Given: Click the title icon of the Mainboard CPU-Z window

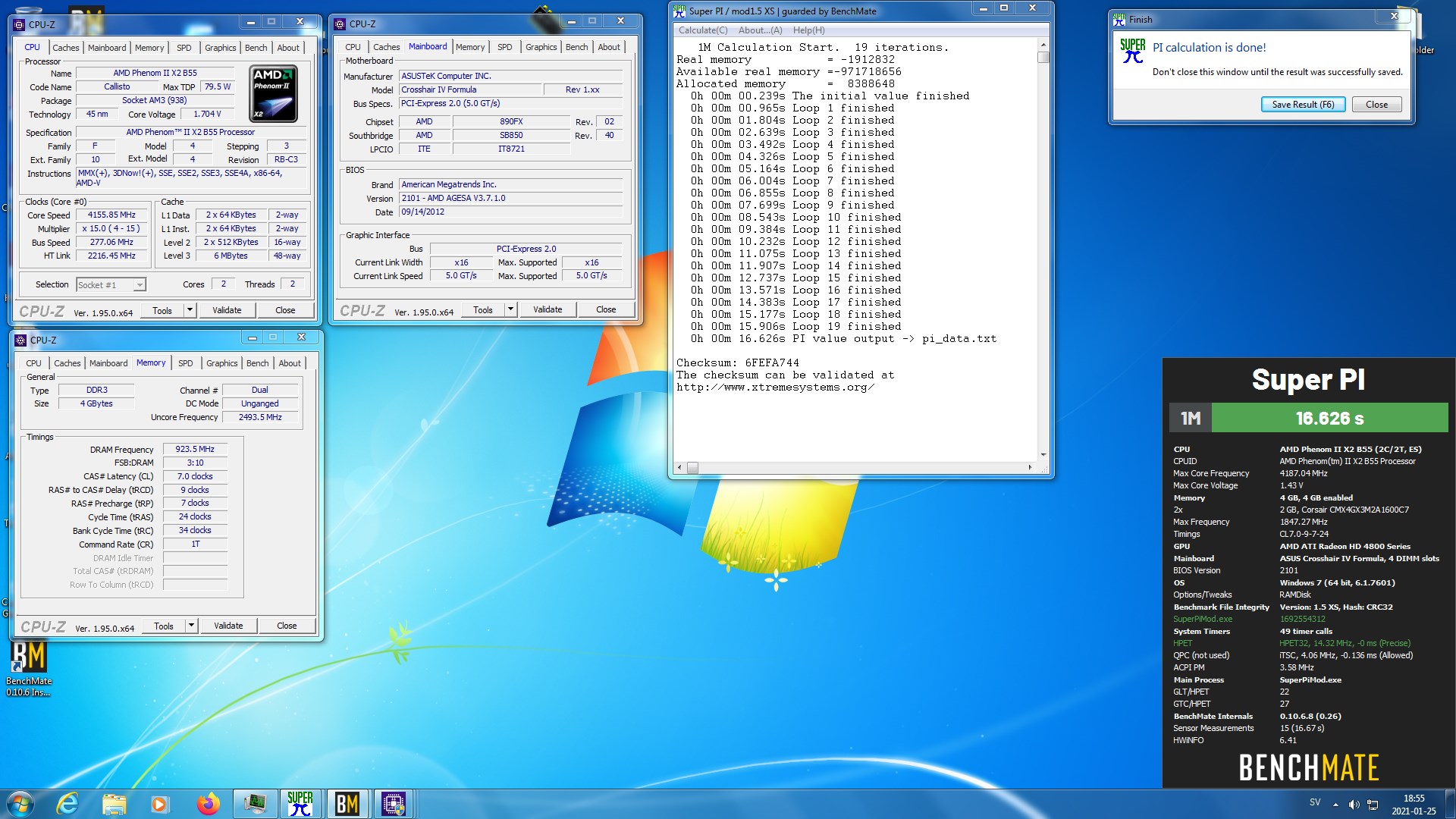Looking at the screenshot, I should (340, 24).
